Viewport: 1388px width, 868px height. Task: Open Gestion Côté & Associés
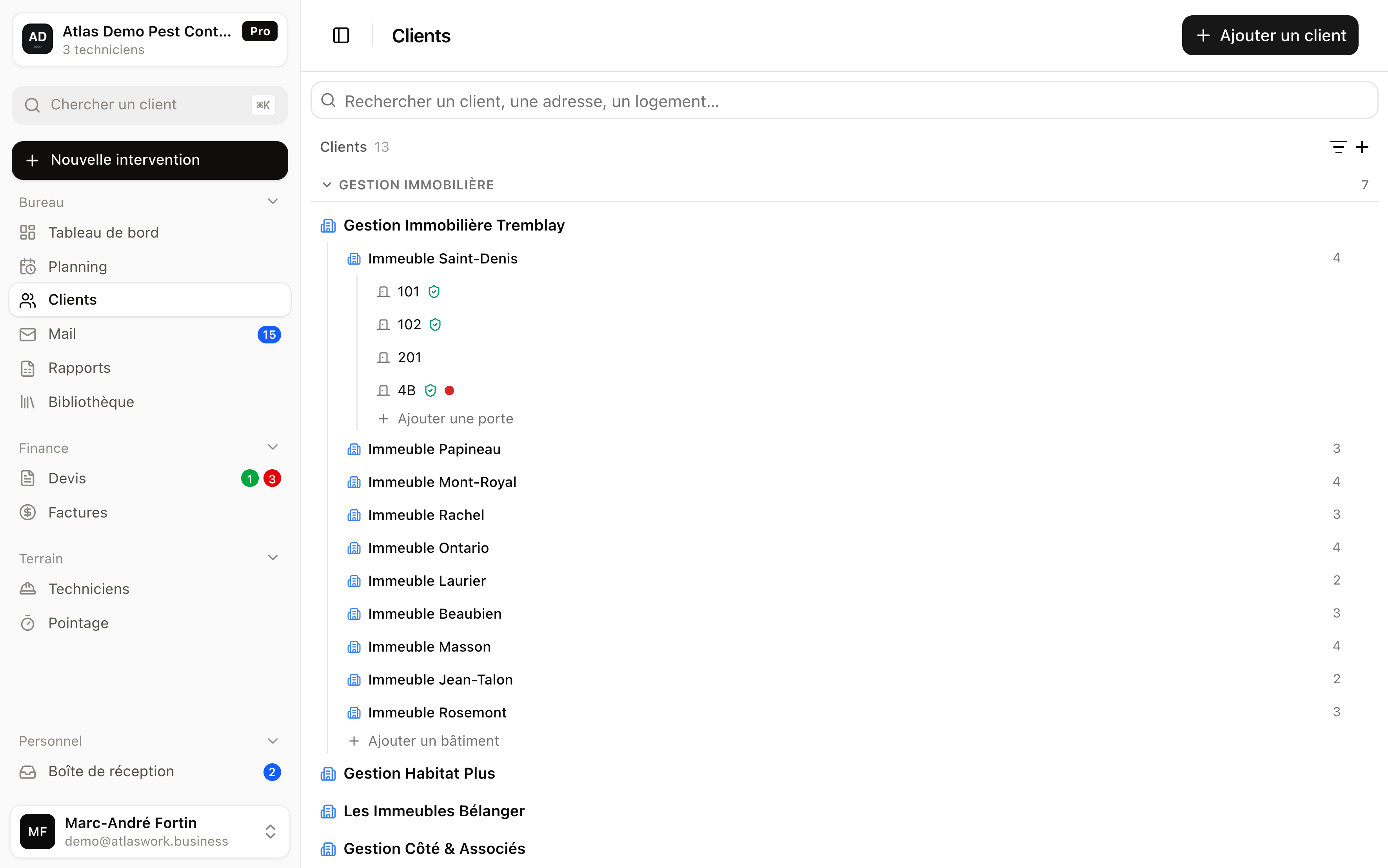click(434, 848)
